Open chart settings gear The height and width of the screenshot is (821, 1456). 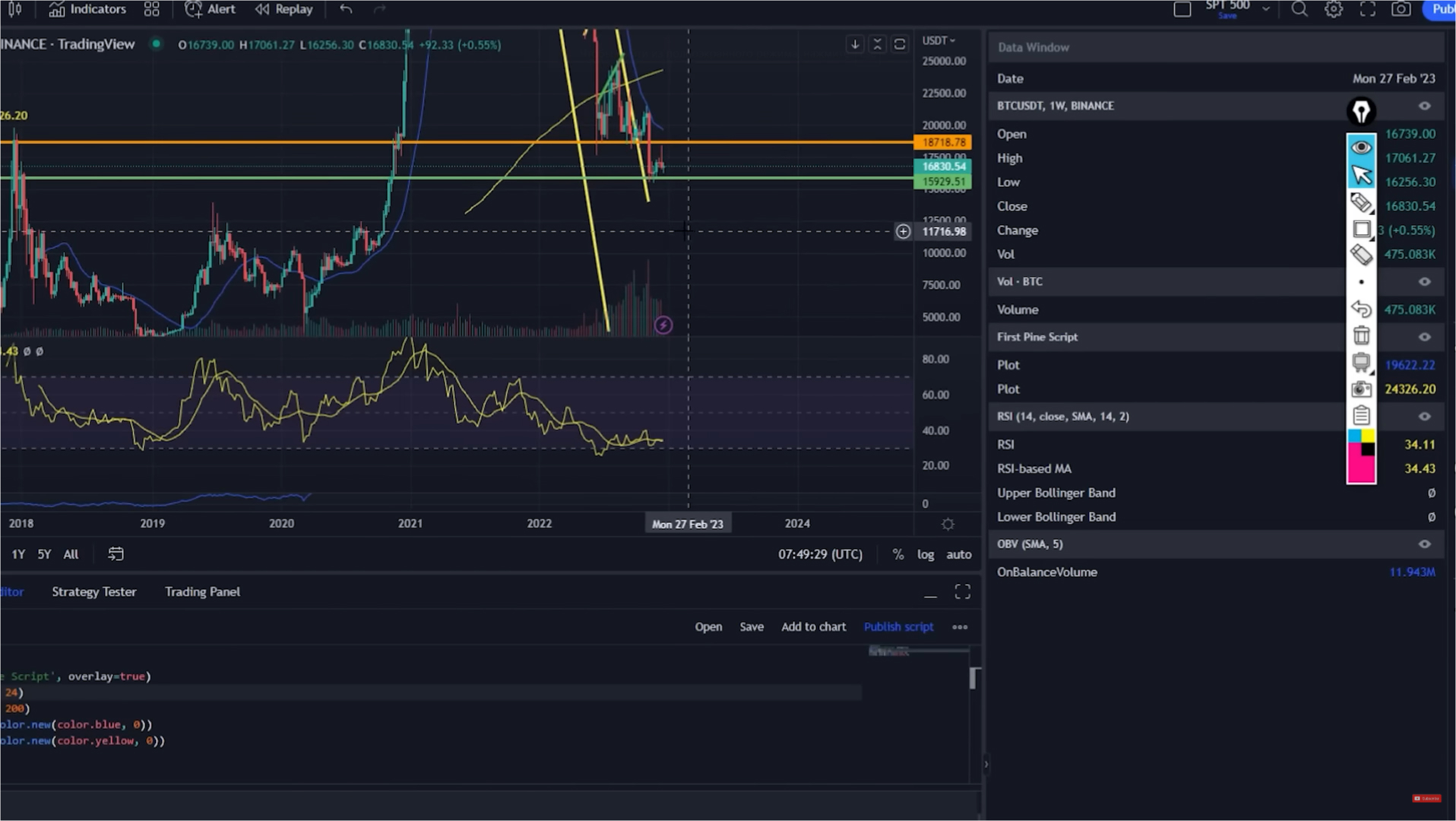[1334, 9]
